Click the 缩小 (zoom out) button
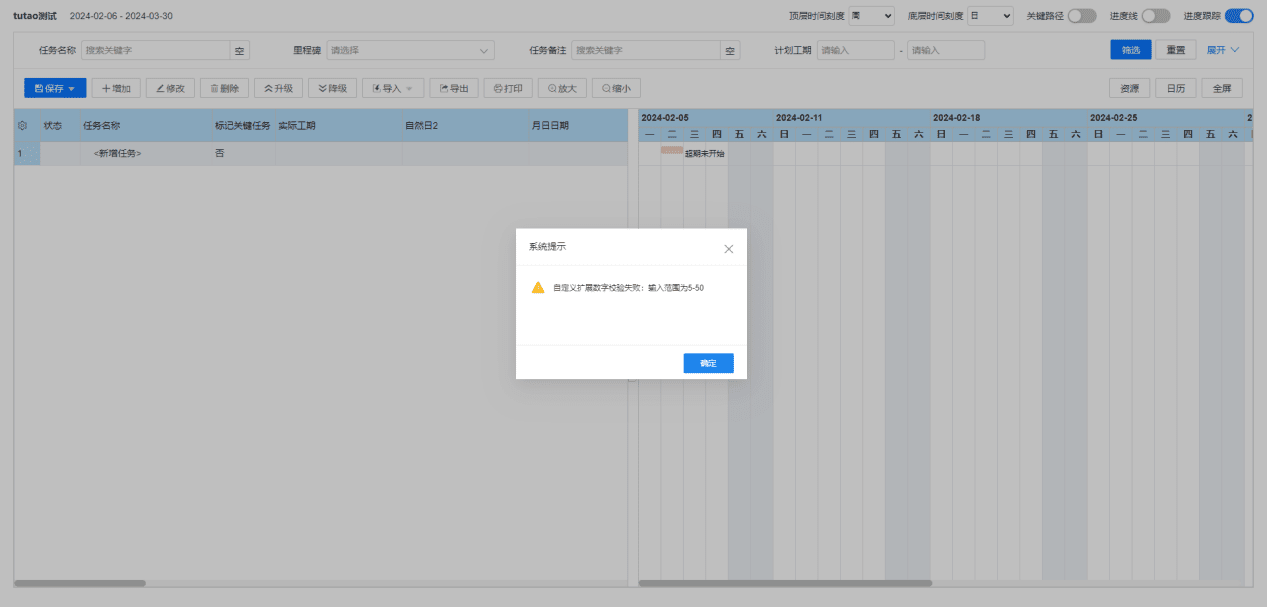 pyautogui.click(x=616, y=88)
